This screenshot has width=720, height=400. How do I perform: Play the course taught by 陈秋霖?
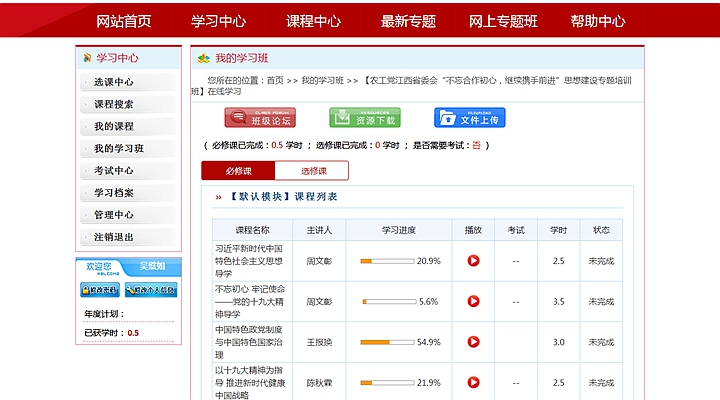pyautogui.click(x=473, y=382)
